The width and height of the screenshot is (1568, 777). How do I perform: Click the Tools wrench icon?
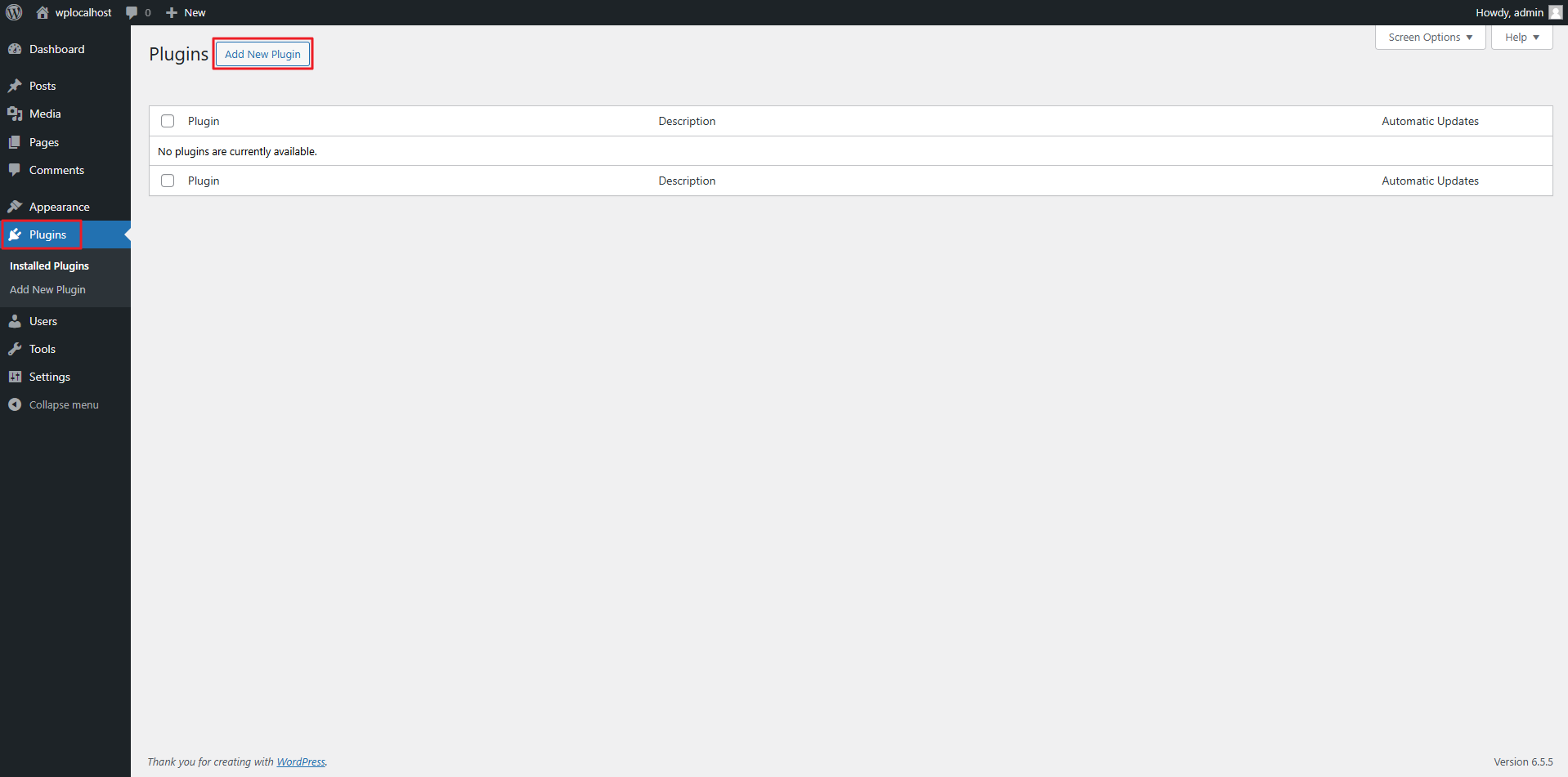coord(15,349)
